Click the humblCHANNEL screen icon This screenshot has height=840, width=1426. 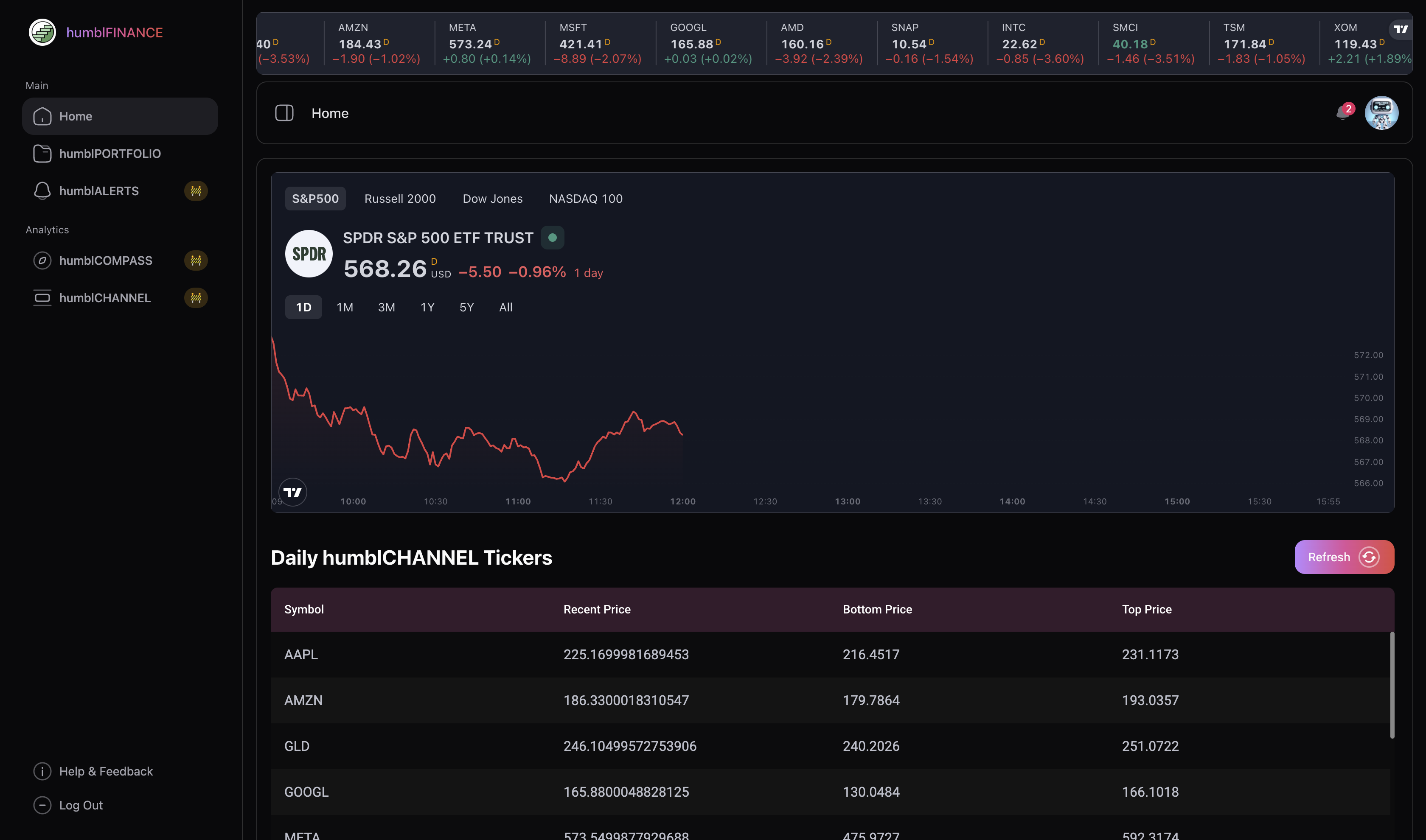pos(42,298)
